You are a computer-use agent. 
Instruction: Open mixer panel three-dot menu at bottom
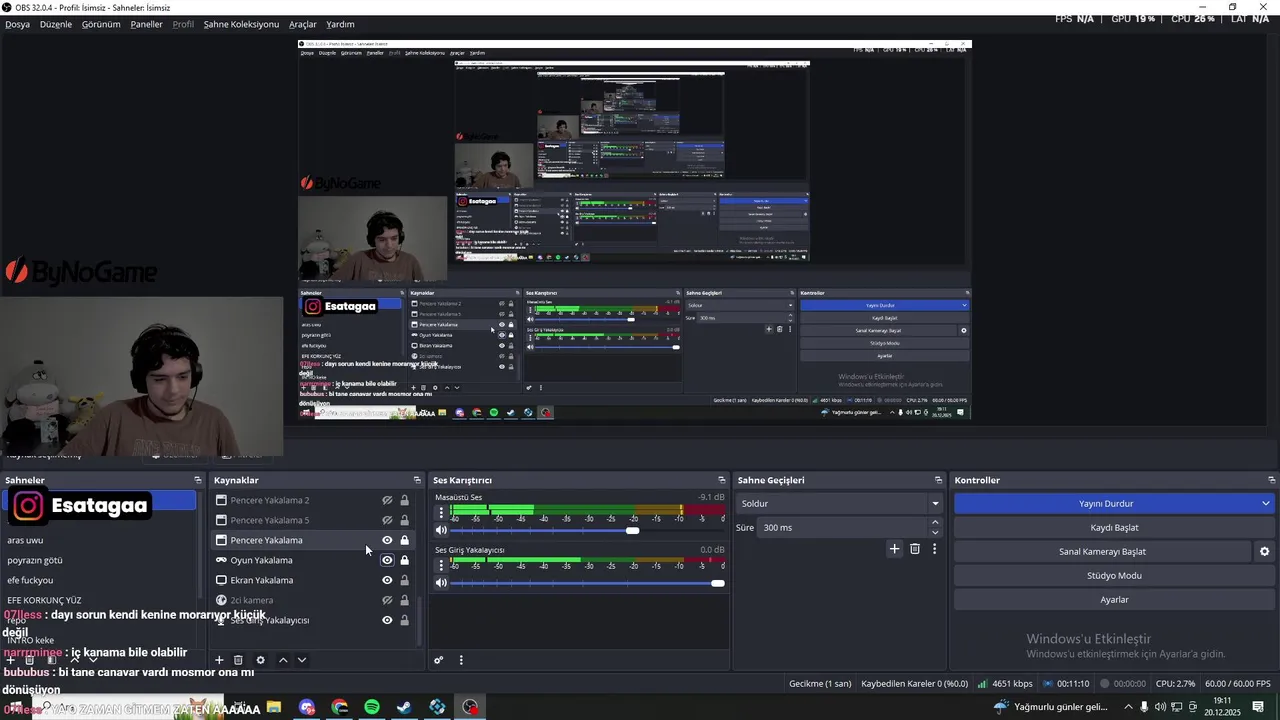pyautogui.click(x=461, y=660)
